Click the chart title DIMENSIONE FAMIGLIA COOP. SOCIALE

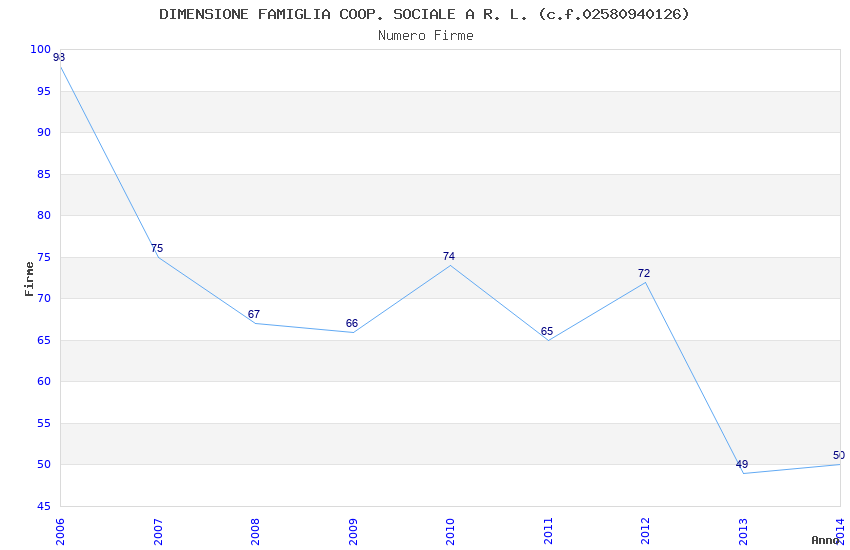(x=424, y=14)
